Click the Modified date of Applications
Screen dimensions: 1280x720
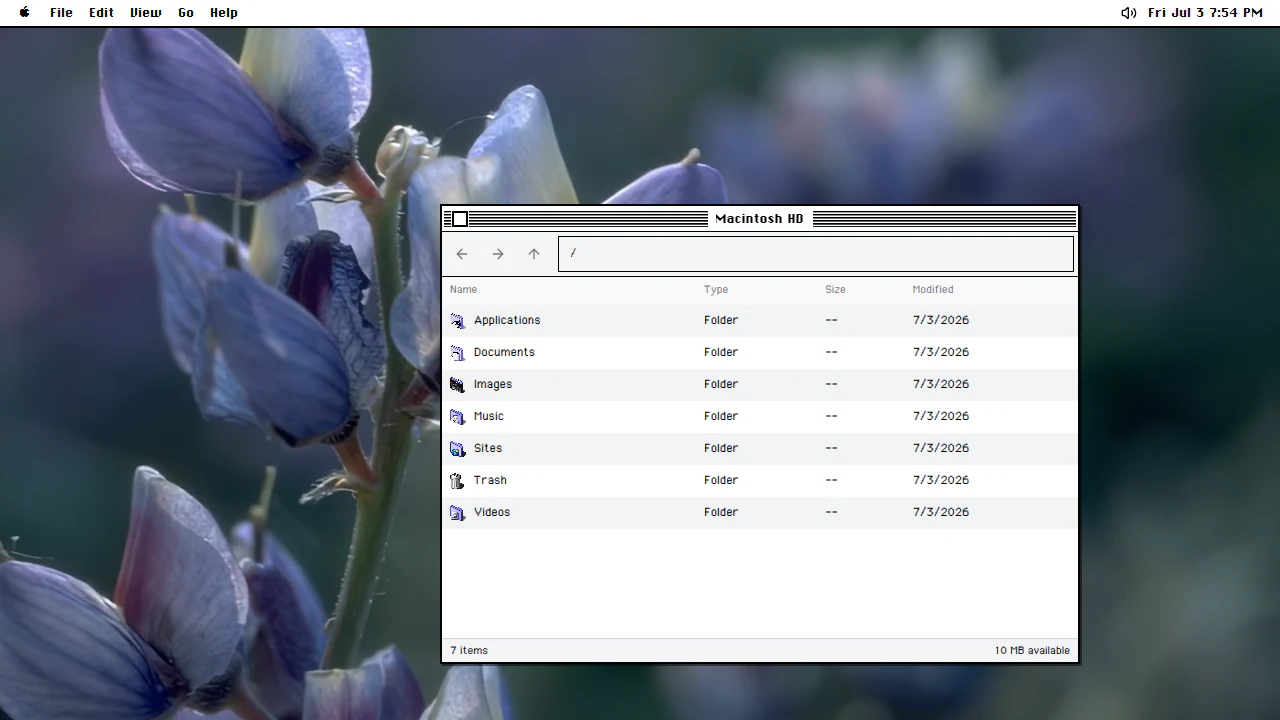pyautogui.click(x=941, y=320)
